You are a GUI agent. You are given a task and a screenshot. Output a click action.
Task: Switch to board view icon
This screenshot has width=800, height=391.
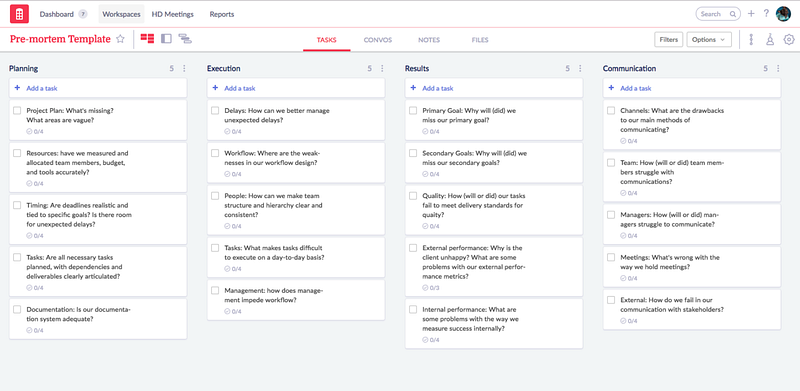pyautogui.click(x=147, y=39)
